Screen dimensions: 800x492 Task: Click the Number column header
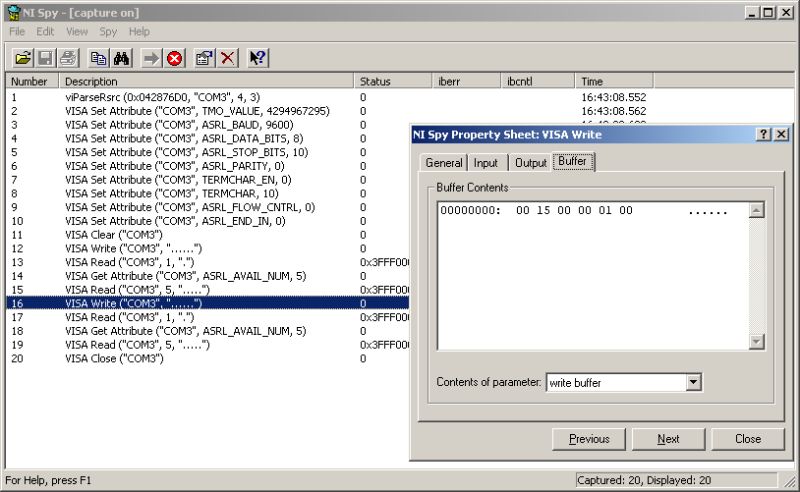pyautogui.click(x=32, y=81)
